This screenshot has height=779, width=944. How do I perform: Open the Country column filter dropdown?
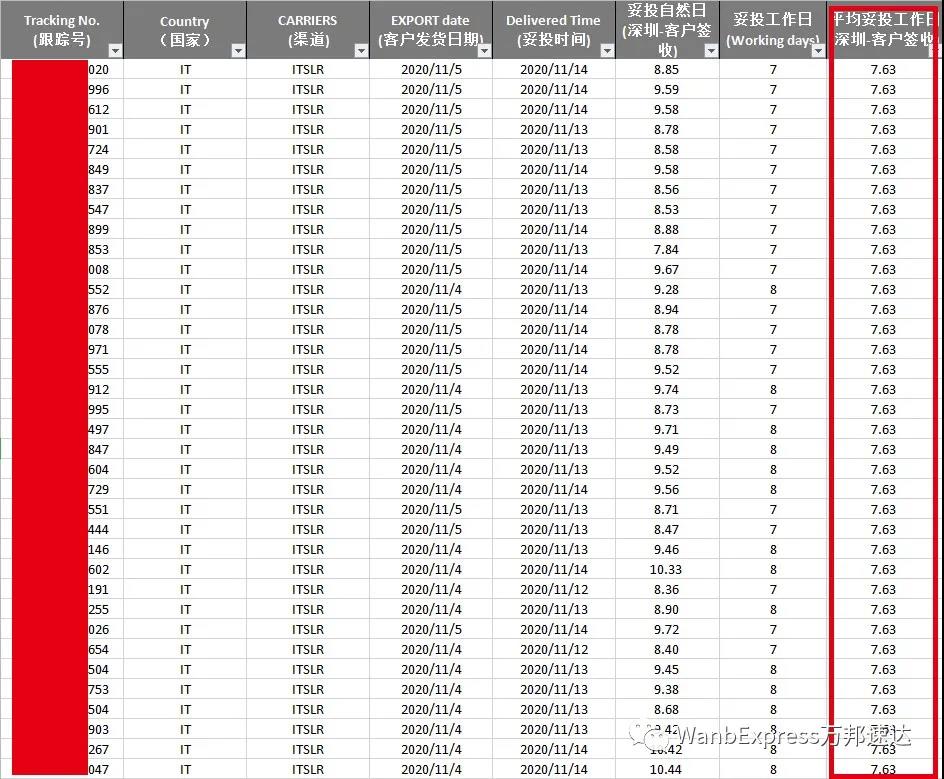pos(238,51)
